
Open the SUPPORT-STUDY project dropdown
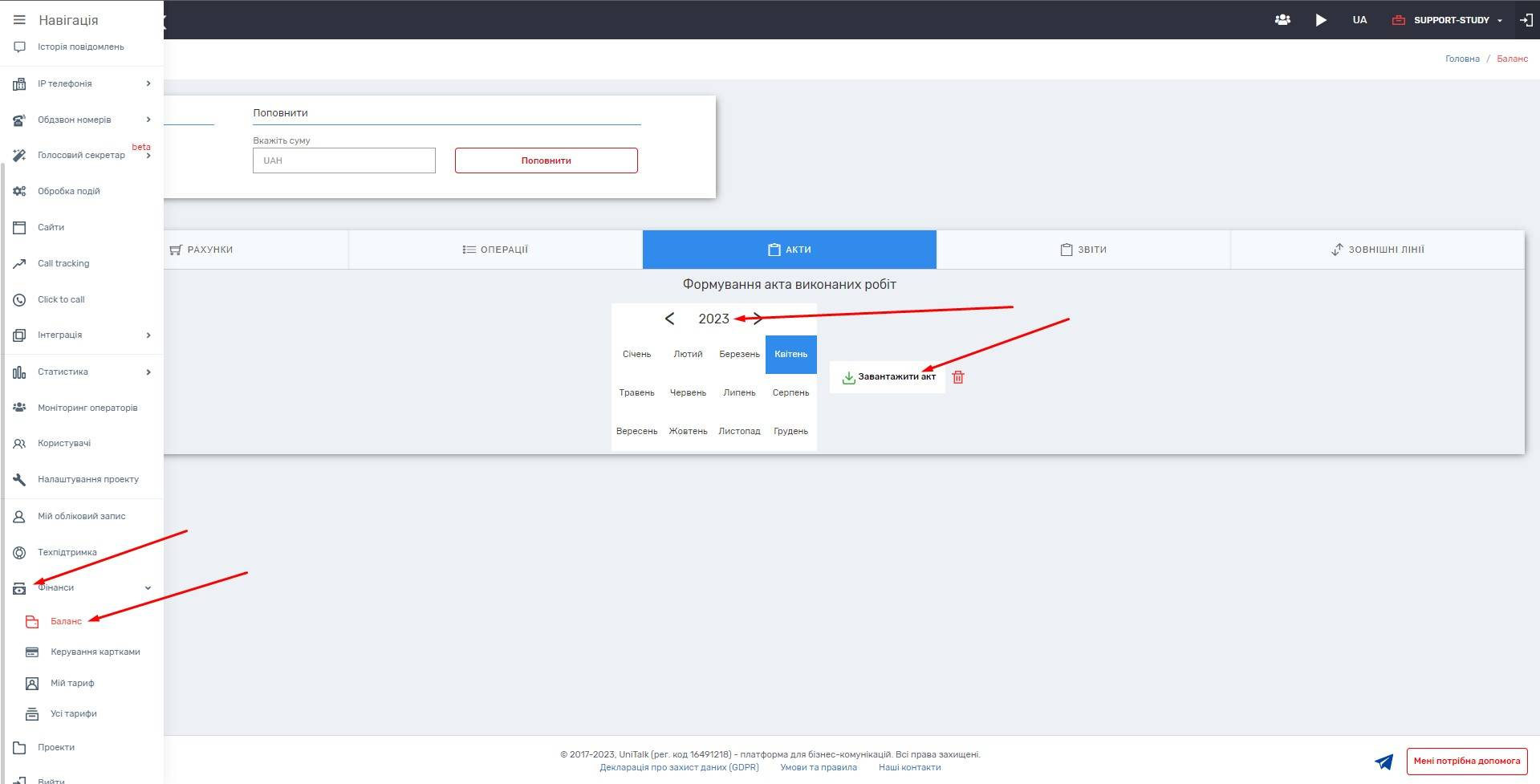1457,20
